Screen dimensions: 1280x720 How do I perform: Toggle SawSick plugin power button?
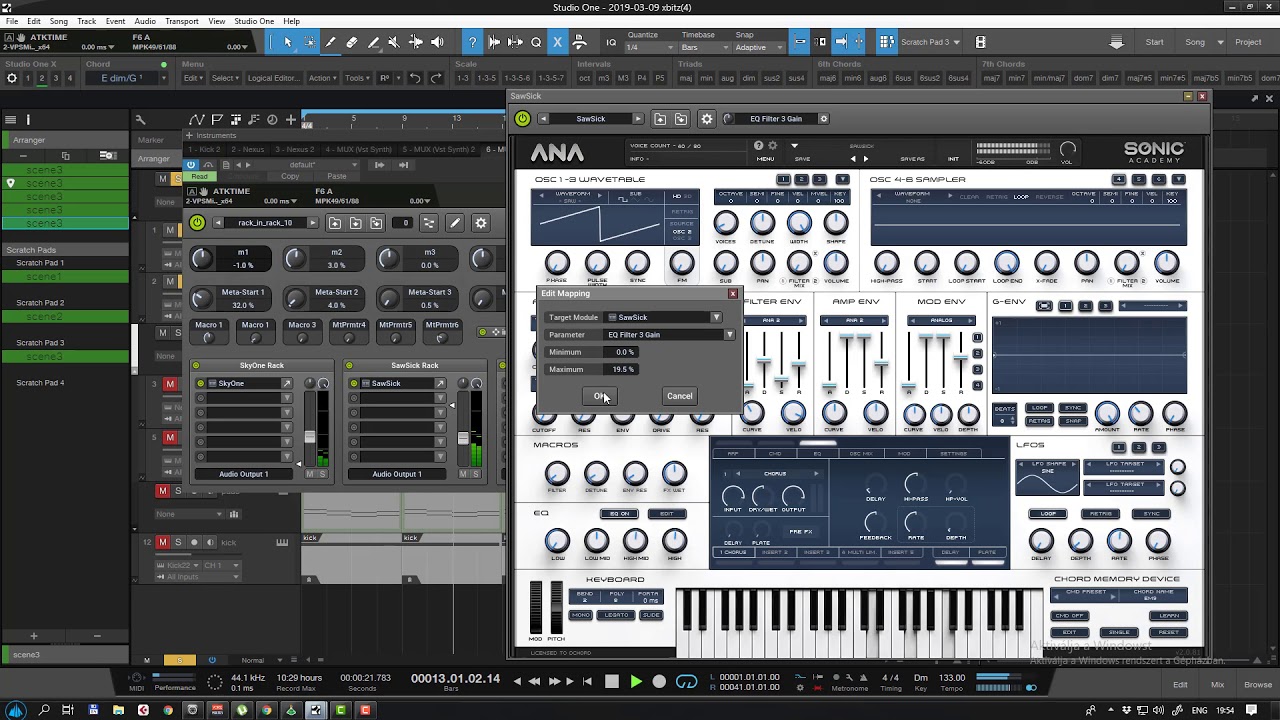522,119
